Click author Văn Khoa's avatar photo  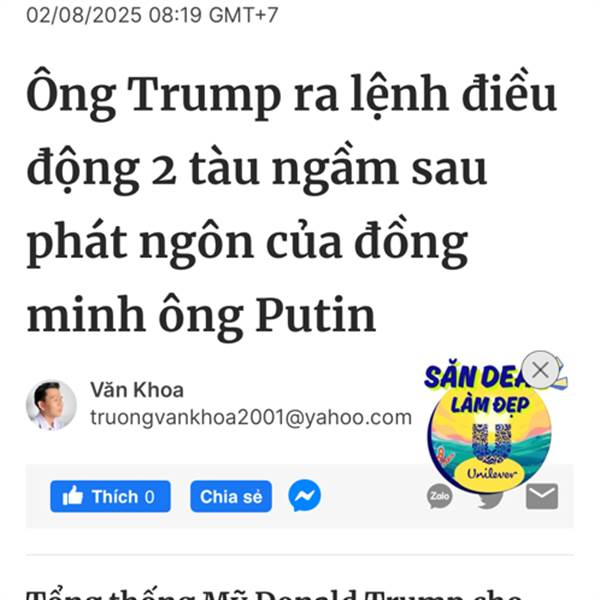tap(51, 405)
